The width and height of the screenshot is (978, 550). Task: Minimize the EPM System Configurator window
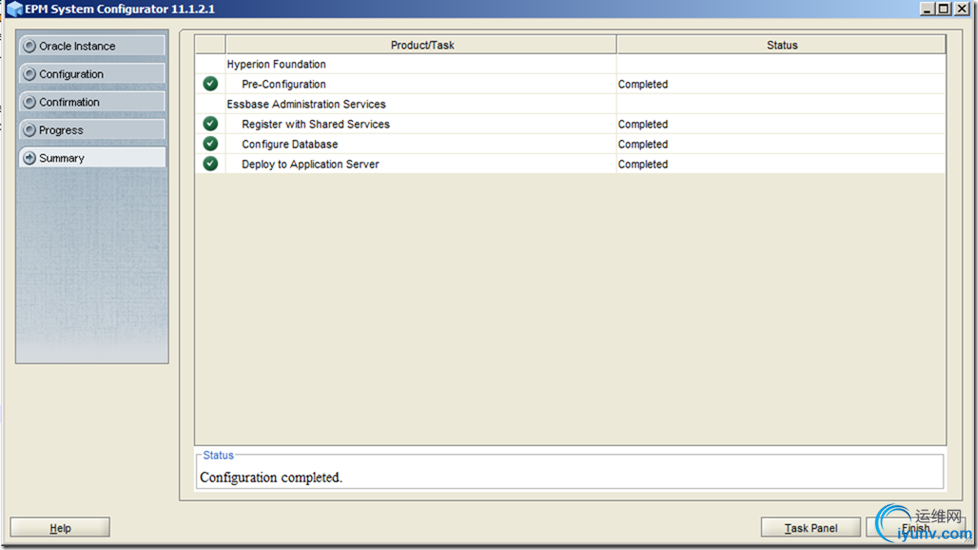(x=927, y=9)
